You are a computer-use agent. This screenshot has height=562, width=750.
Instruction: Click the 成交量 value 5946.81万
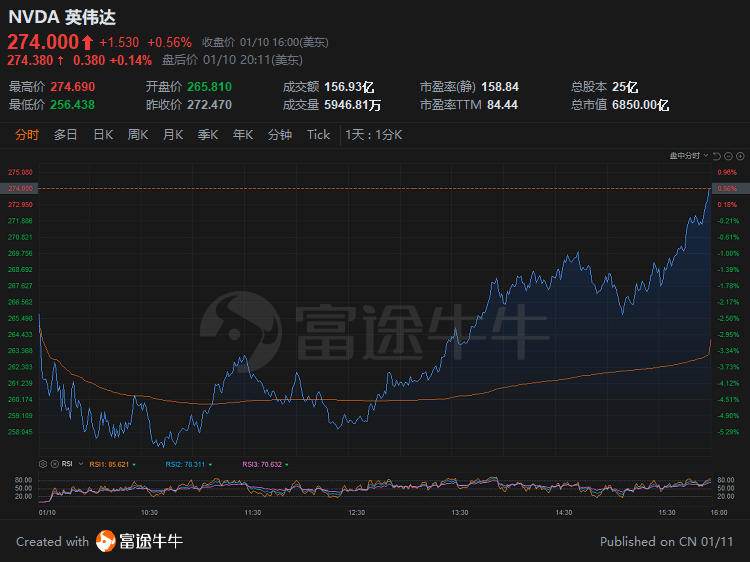[x=353, y=105]
